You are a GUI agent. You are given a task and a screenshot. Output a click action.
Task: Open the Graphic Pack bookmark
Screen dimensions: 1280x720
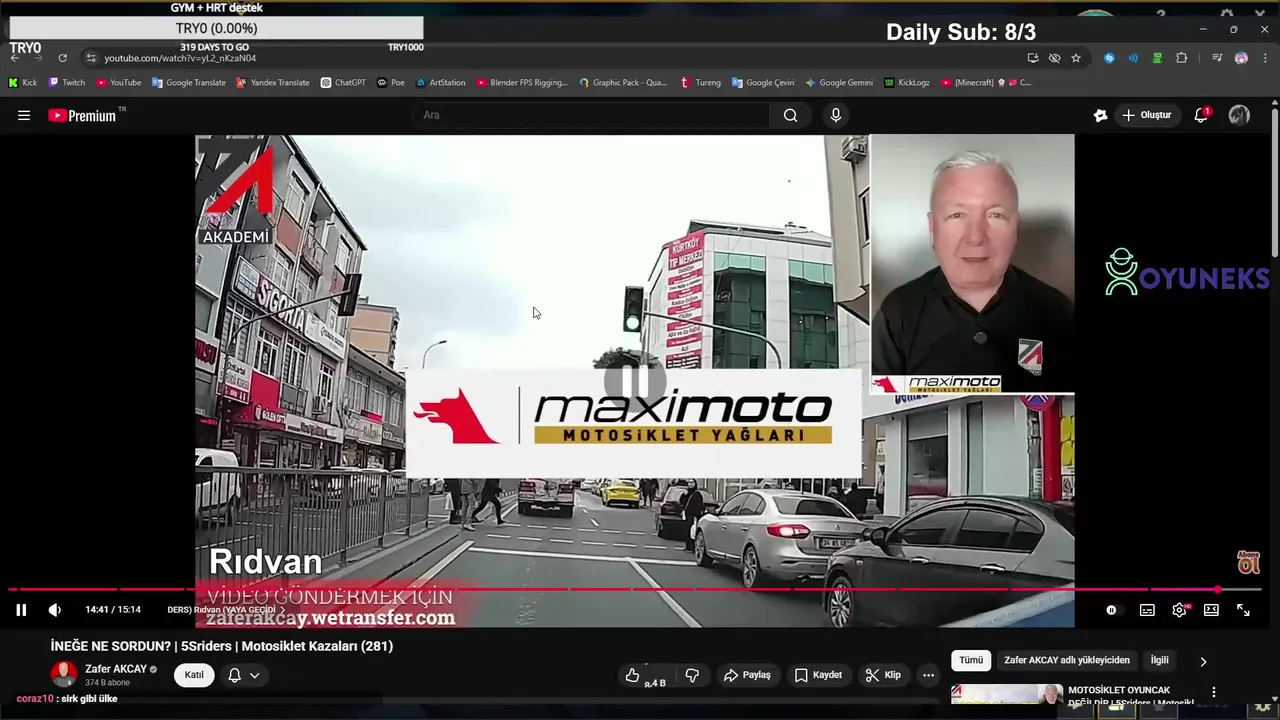623,83
